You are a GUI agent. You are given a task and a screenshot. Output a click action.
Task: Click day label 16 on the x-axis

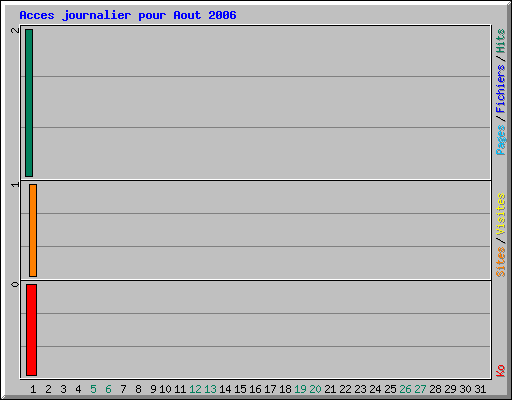pyautogui.click(x=255, y=389)
